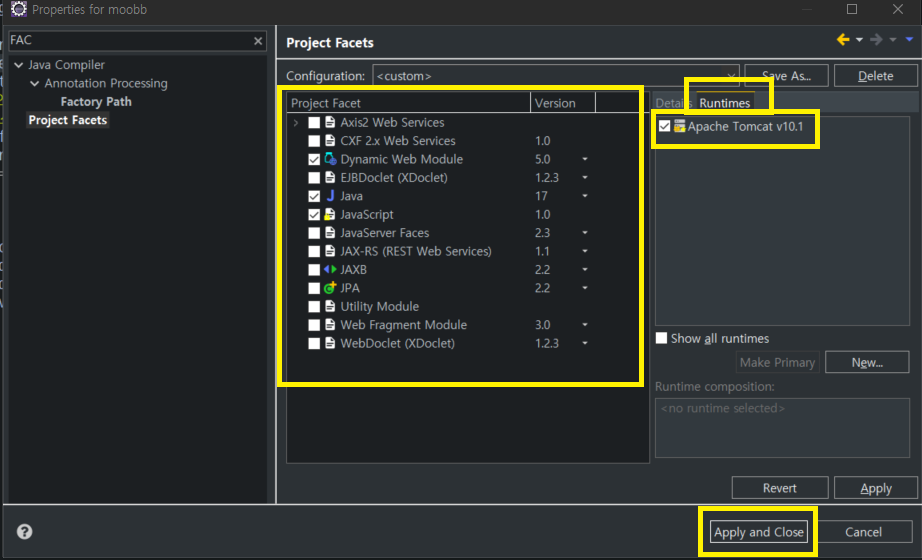Uncheck the JavaScript facet checkbox
The height and width of the screenshot is (560, 922).
pyautogui.click(x=314, y=215)
